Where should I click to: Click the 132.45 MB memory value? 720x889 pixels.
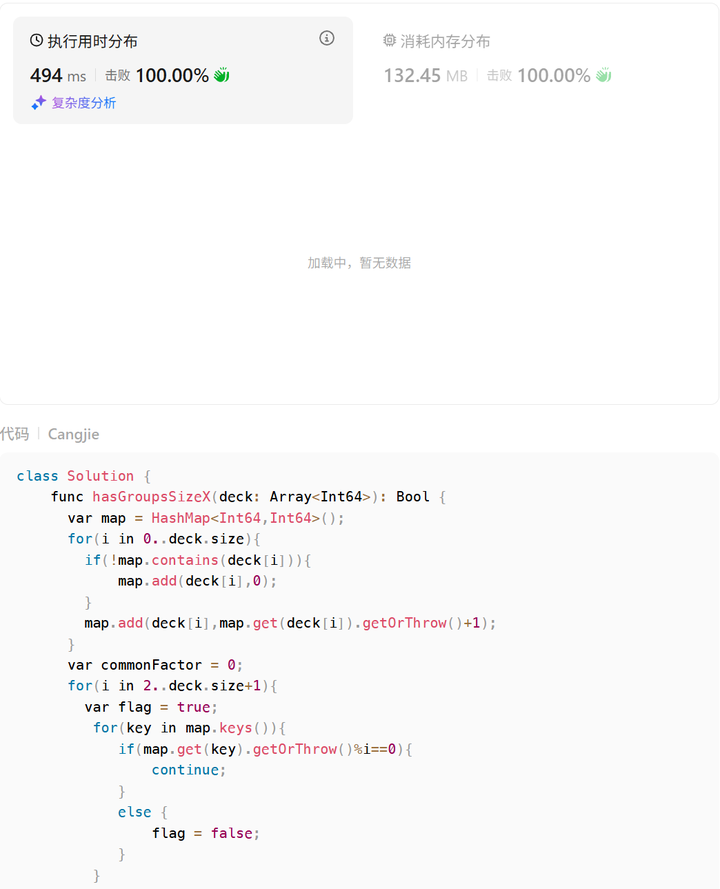coord(426,75)
